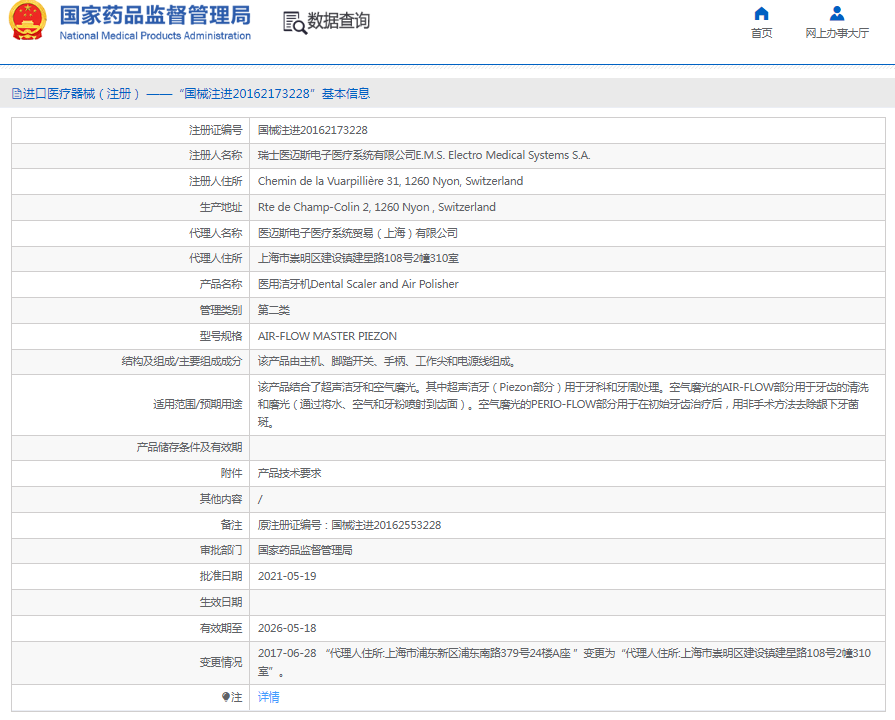
Task: Click the product name Dental Scaler and Air Polisher
Action: [x=358, y=284]
